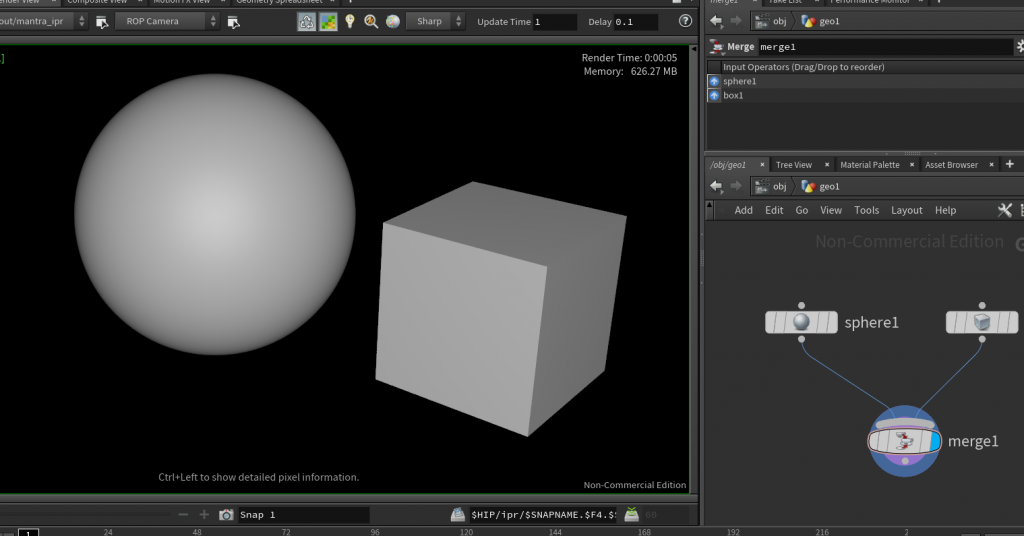The width and height of the screenshot is (1024, 536).
Task: Click the render lightbulb icon
Action: pyautogui.click(x=350, y=21)
